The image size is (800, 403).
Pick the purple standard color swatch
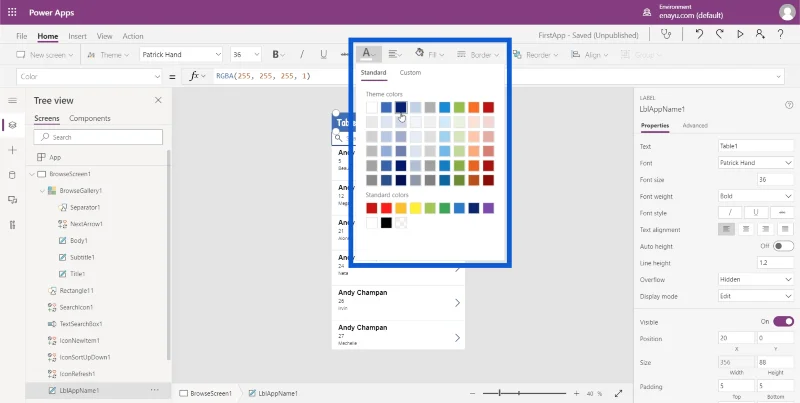[x=488, y=208]
